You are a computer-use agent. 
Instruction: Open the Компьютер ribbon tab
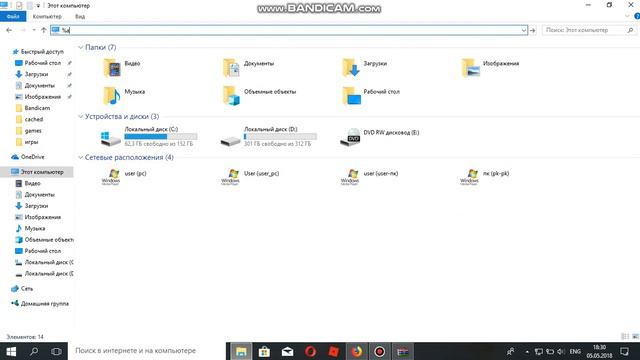47,16
